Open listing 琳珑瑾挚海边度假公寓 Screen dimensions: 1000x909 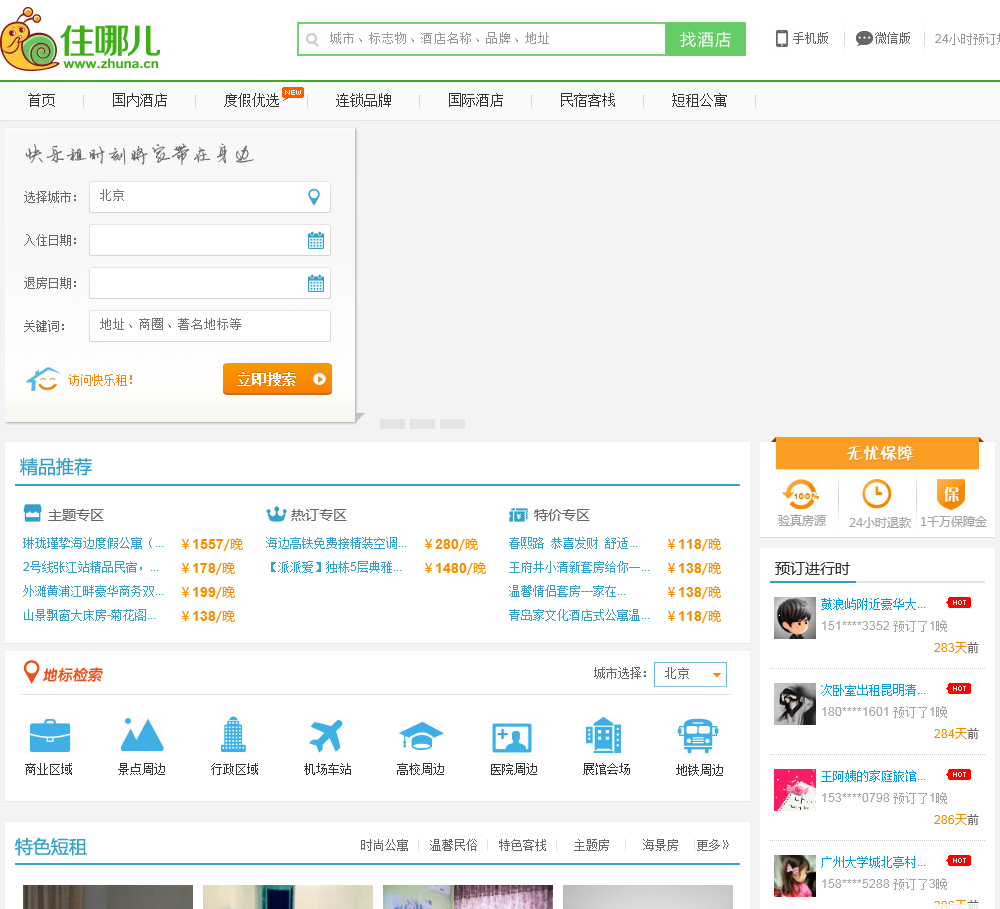(93, 543)
